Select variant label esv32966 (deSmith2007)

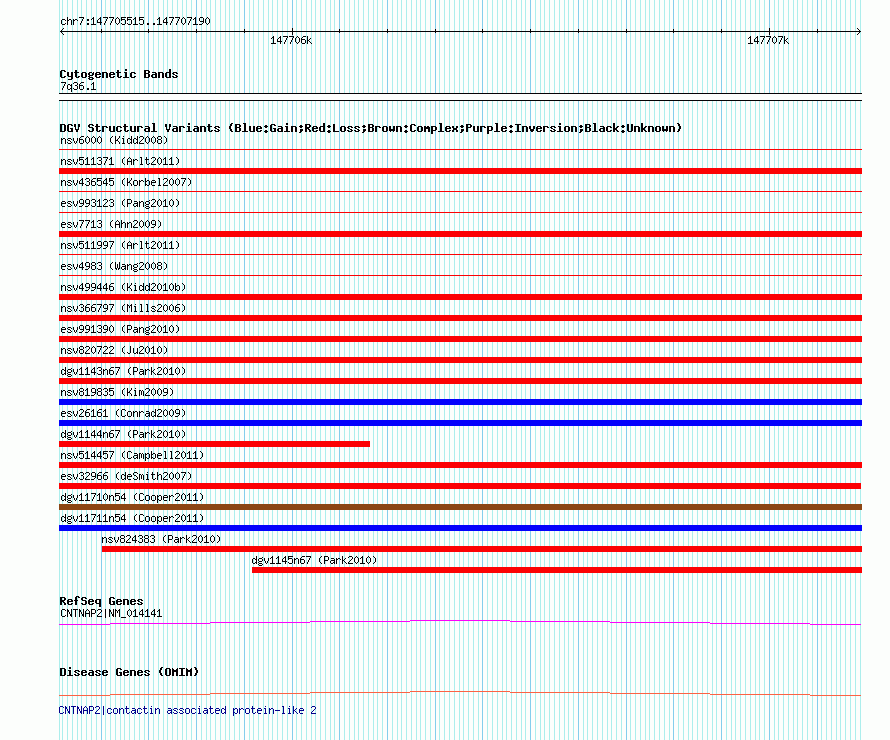pyautogui.click(x=126, y=476)
